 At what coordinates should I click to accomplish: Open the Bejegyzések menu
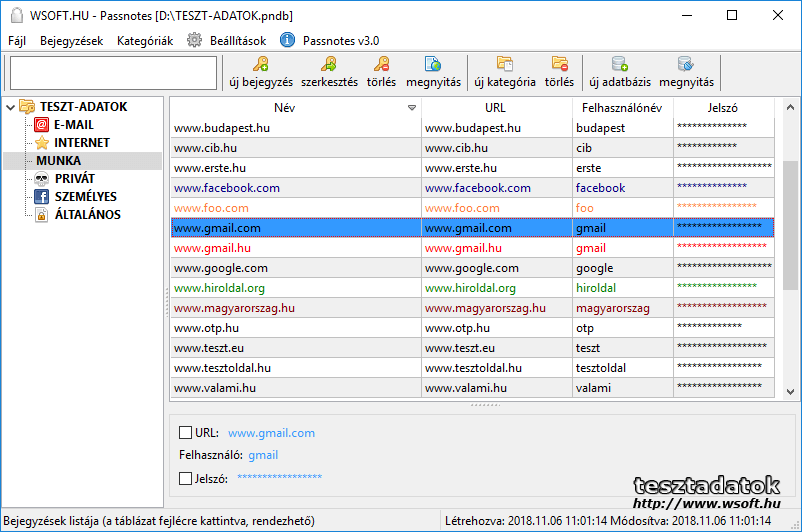coord(72,40)
